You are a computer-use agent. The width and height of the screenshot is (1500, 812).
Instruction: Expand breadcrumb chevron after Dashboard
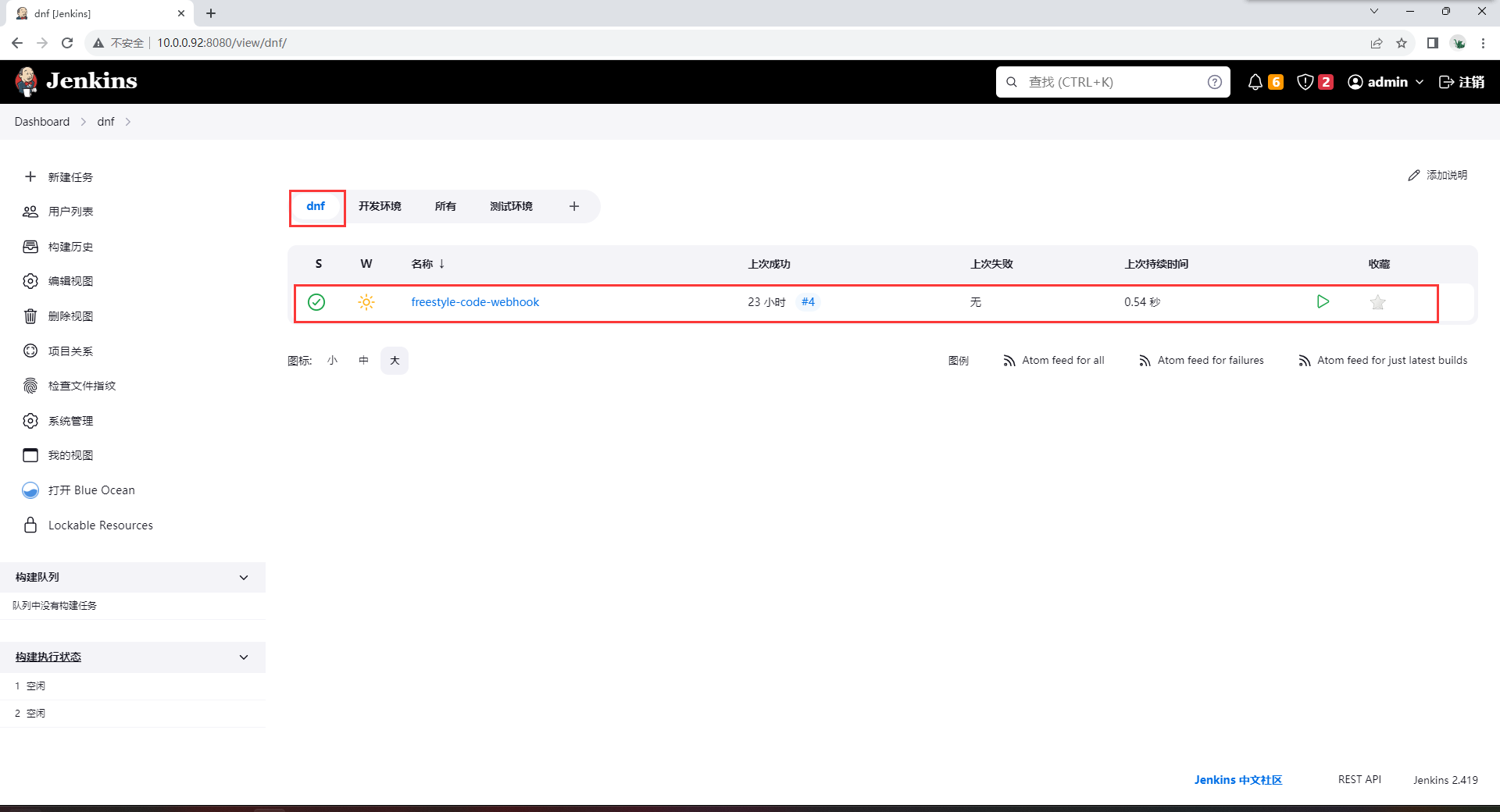[84, 122]
